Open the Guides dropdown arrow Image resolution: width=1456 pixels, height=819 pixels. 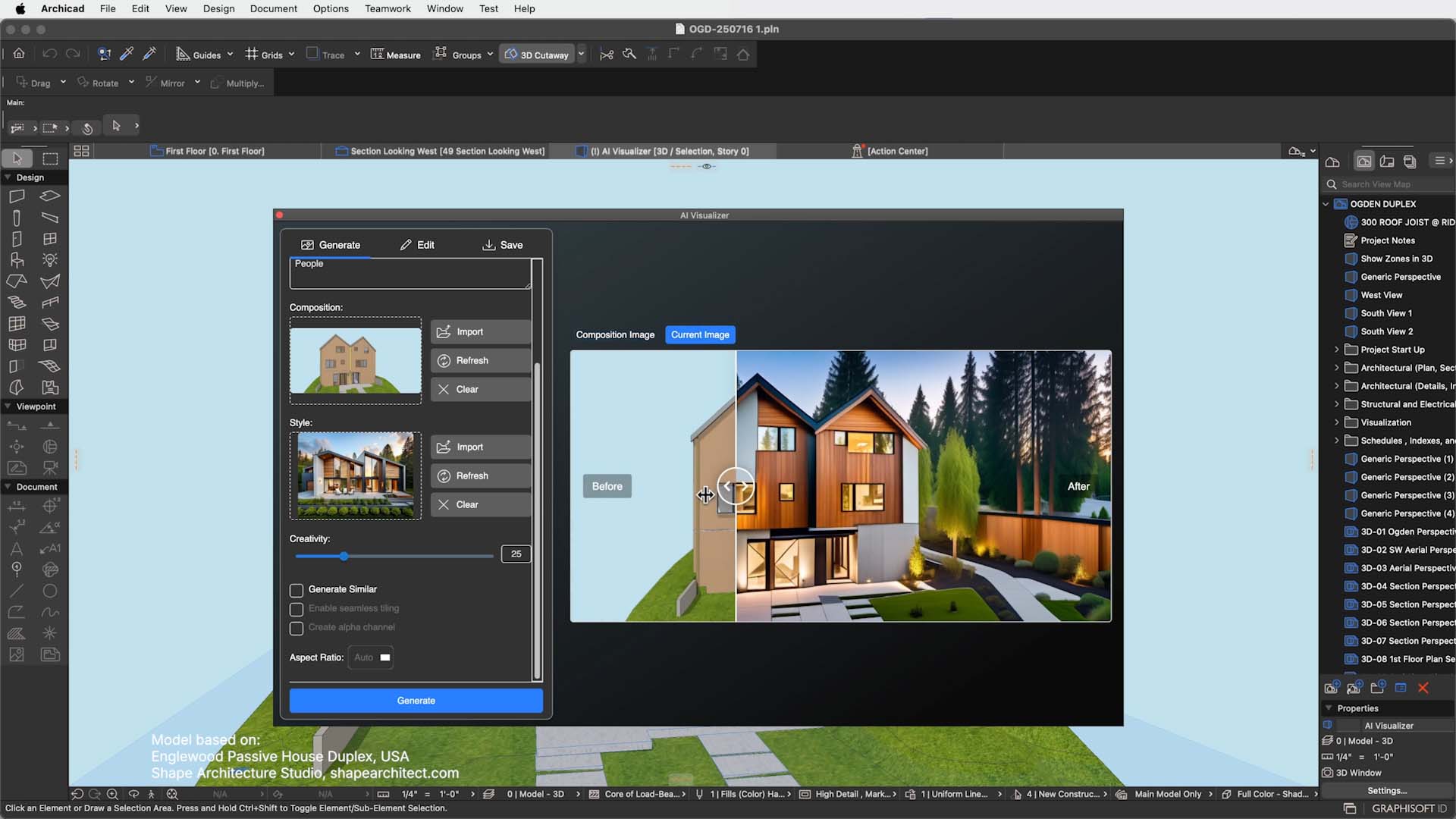point(230,55)
